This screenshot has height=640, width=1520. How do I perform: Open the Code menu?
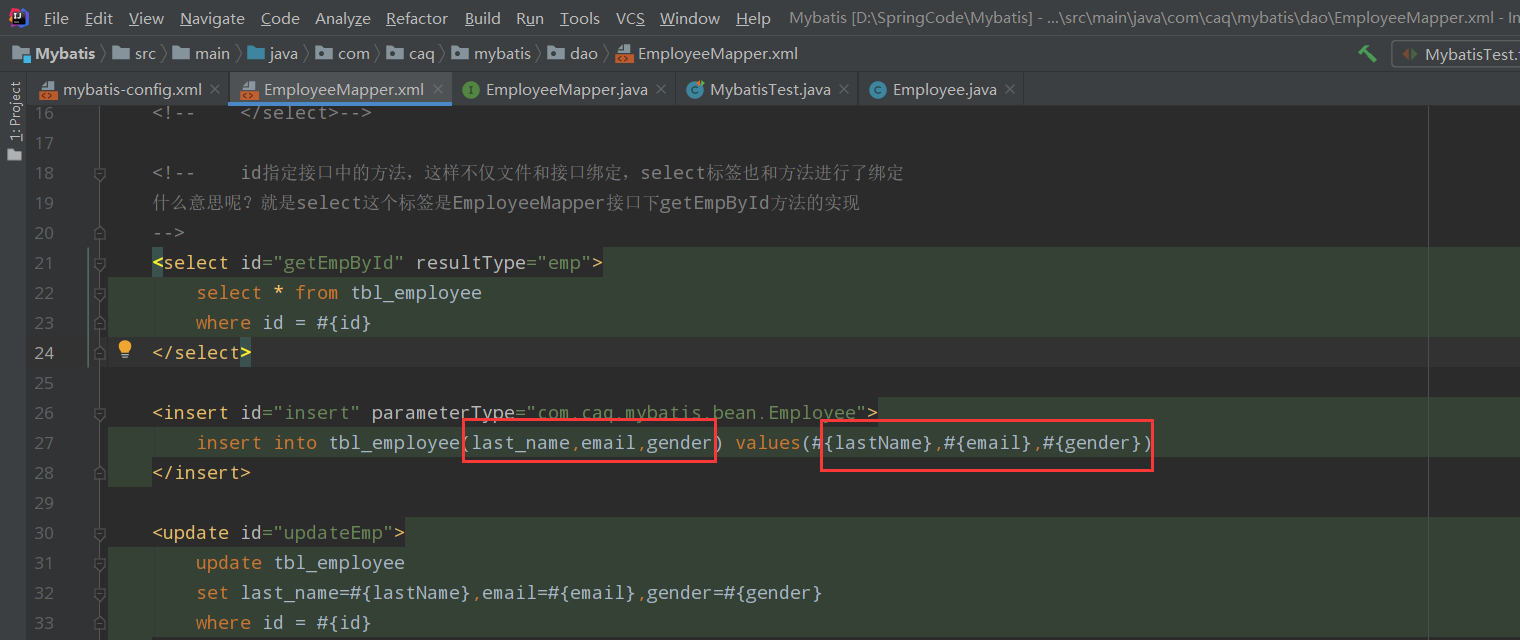(280, 18)
